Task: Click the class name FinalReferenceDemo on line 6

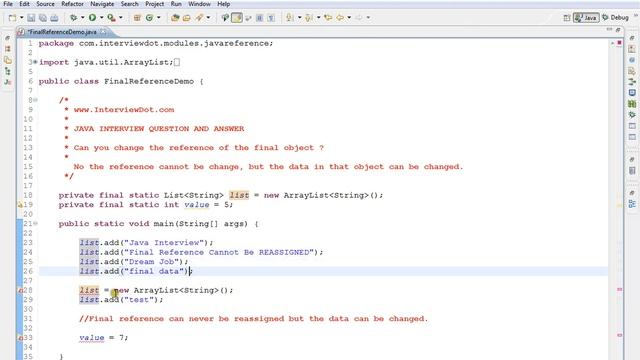Action: tap(149, 81)
